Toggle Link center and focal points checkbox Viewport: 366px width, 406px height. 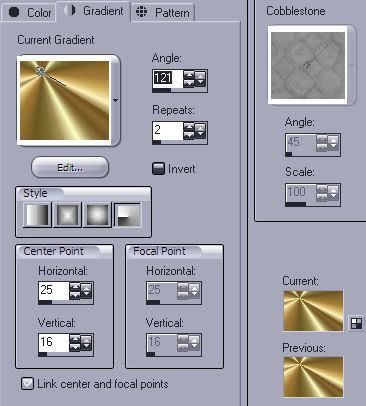click(27, 384)
